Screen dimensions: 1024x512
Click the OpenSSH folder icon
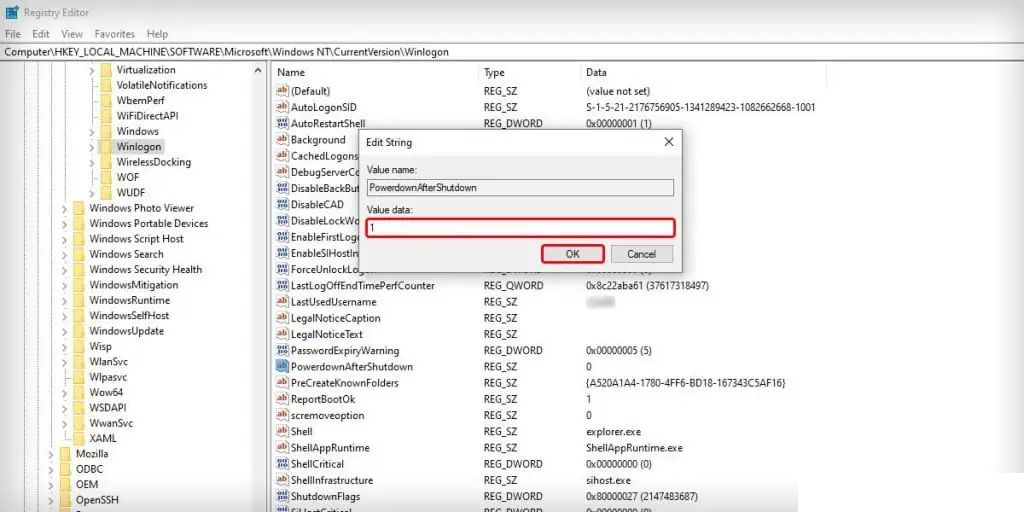tap(65, 500)
